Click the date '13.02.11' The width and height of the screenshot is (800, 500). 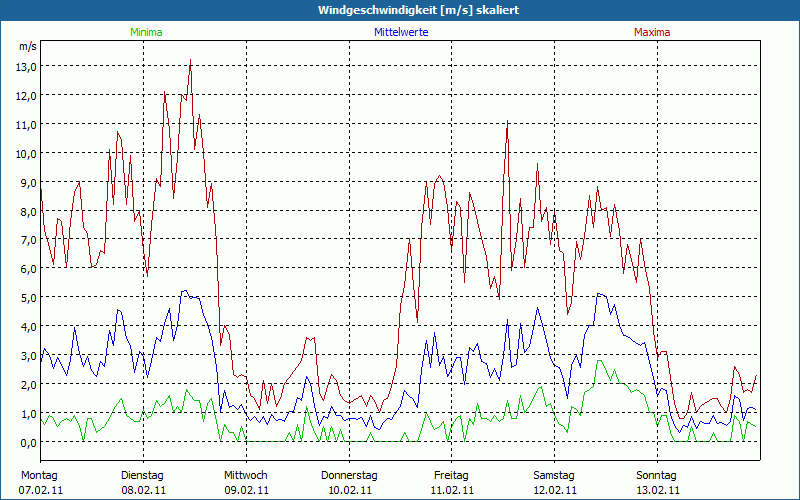coord(657,490)
